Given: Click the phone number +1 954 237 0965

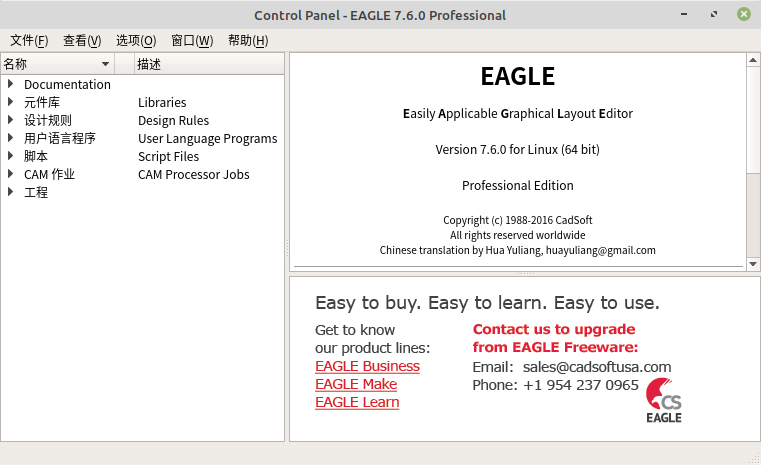Looking at the screenshot, I should point(581,385).
